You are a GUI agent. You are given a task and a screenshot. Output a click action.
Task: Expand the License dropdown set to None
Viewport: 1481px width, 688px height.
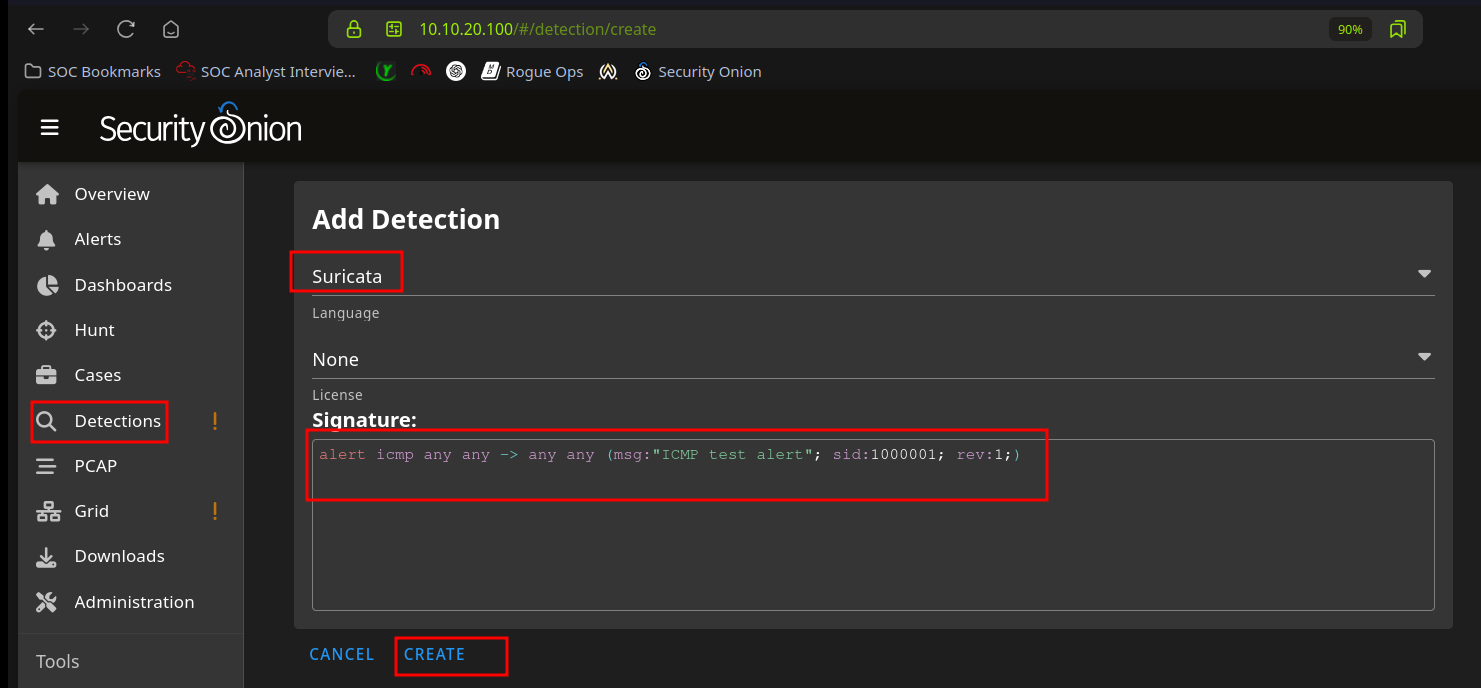(x=1424, y=358)
